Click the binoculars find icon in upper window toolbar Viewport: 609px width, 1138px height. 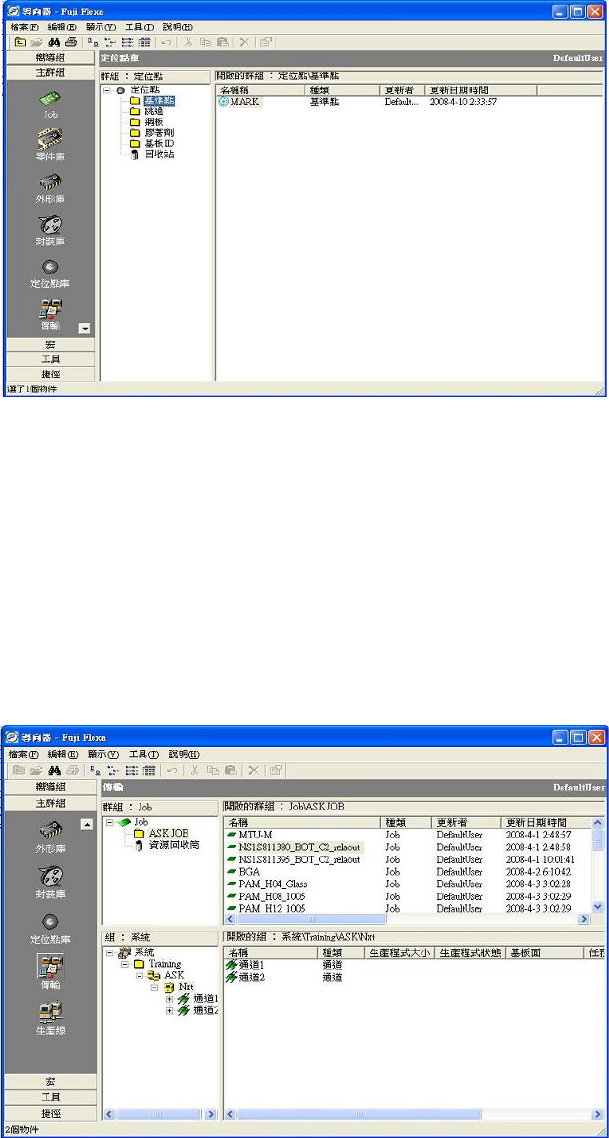pyautogui.click(x=55, y=42)
